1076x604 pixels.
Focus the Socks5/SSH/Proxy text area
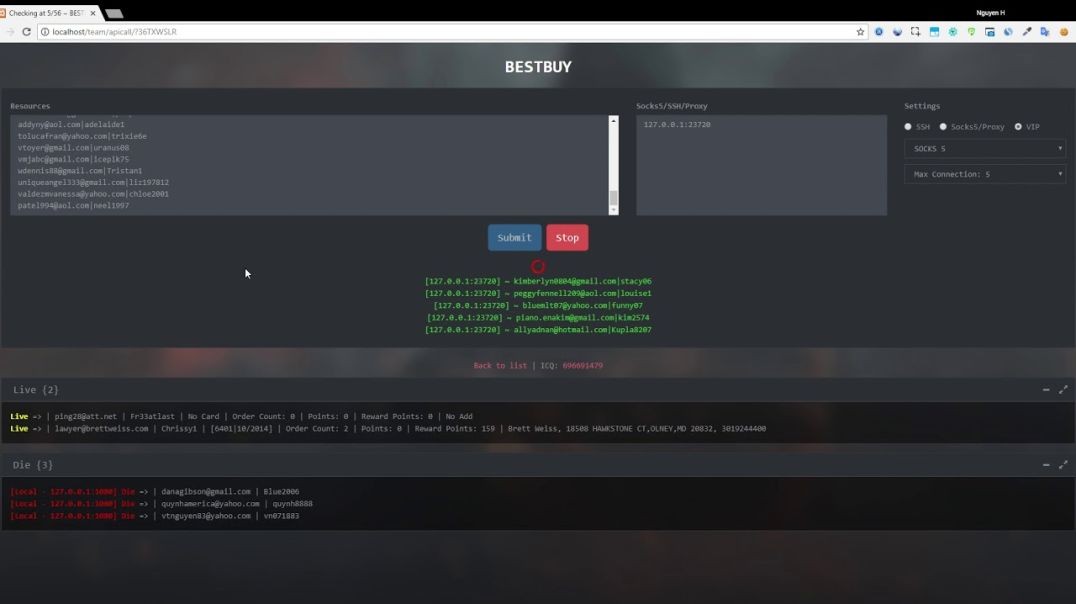(761, 165)
